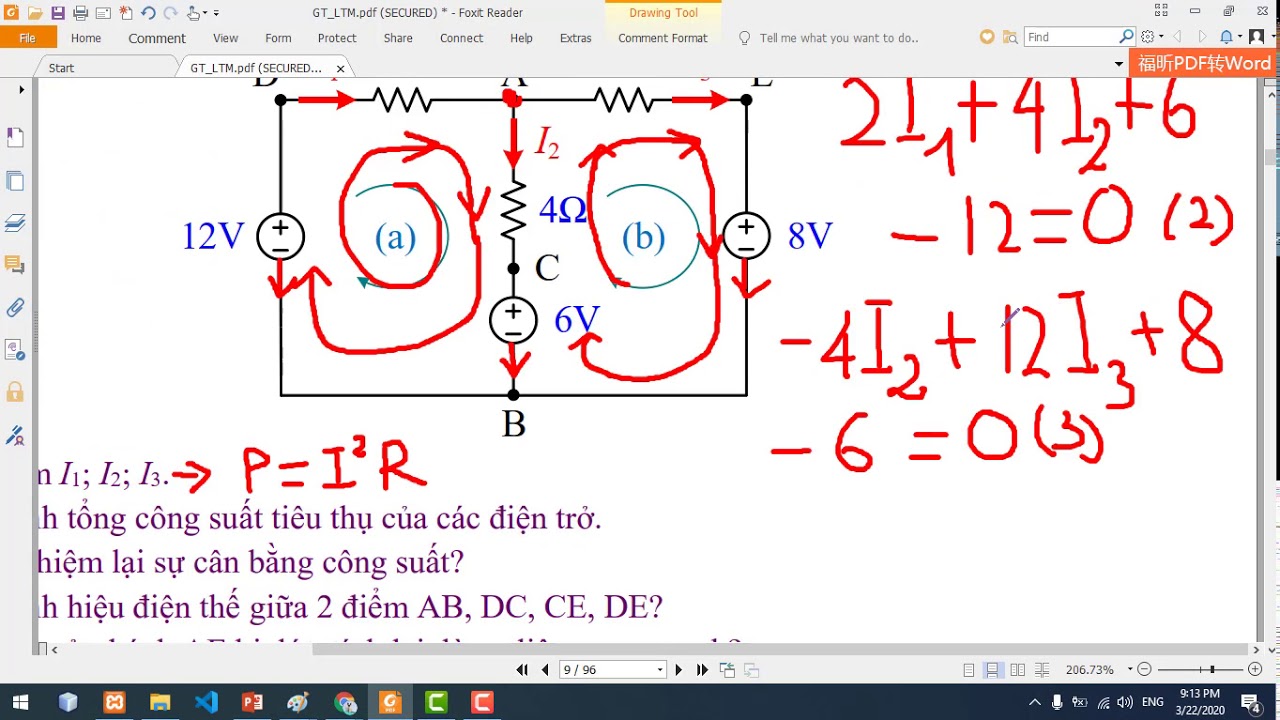Switch to continuous facing view mode
This screenshot has height=720, width=1280.
[1041, 670]
